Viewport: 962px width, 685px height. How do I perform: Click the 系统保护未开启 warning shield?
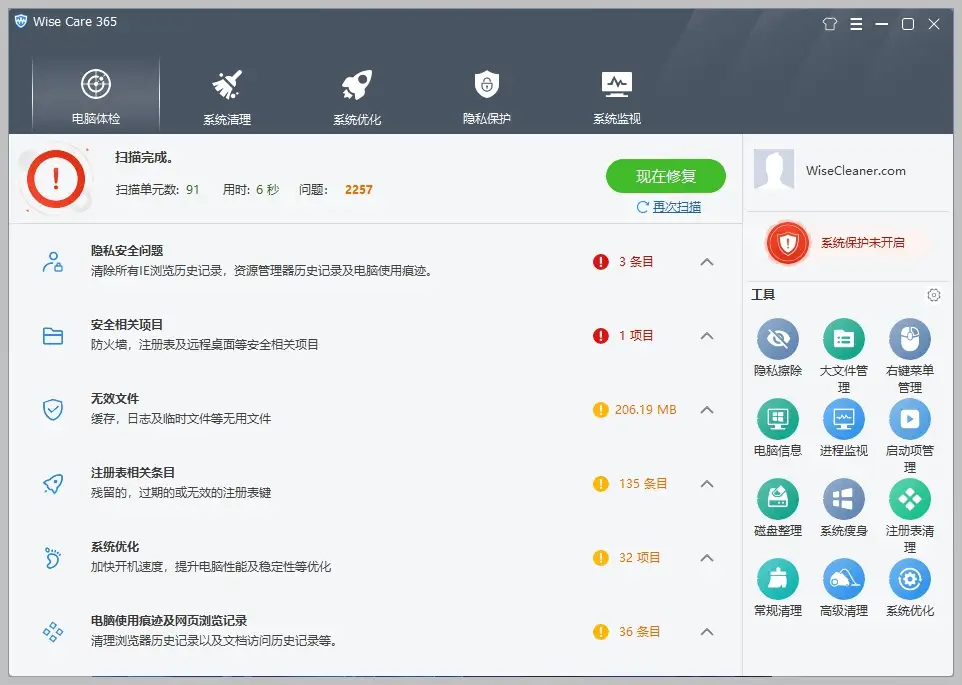click(x=788, y=243)
